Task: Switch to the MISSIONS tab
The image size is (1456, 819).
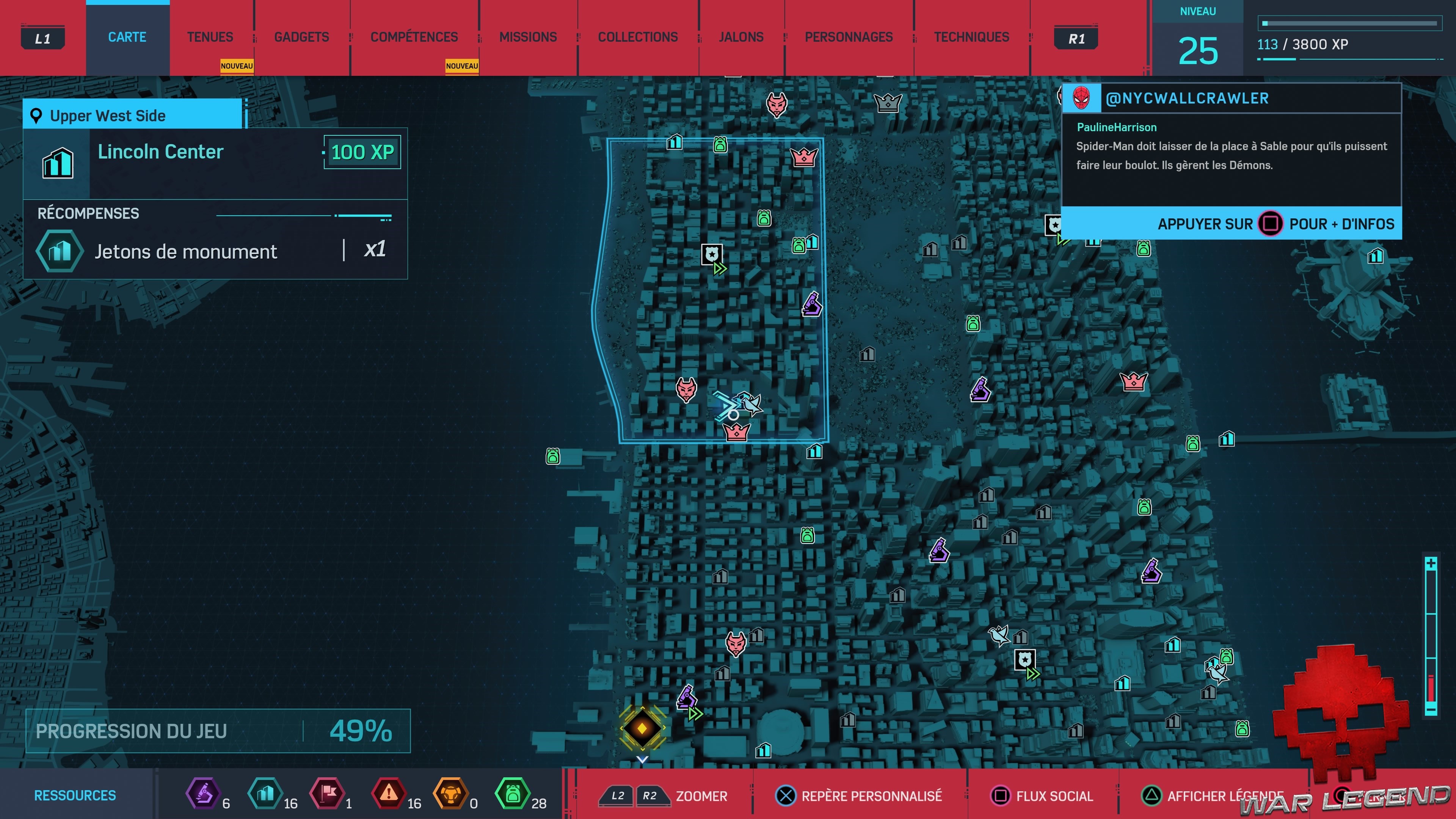Action: coord(528,37)
